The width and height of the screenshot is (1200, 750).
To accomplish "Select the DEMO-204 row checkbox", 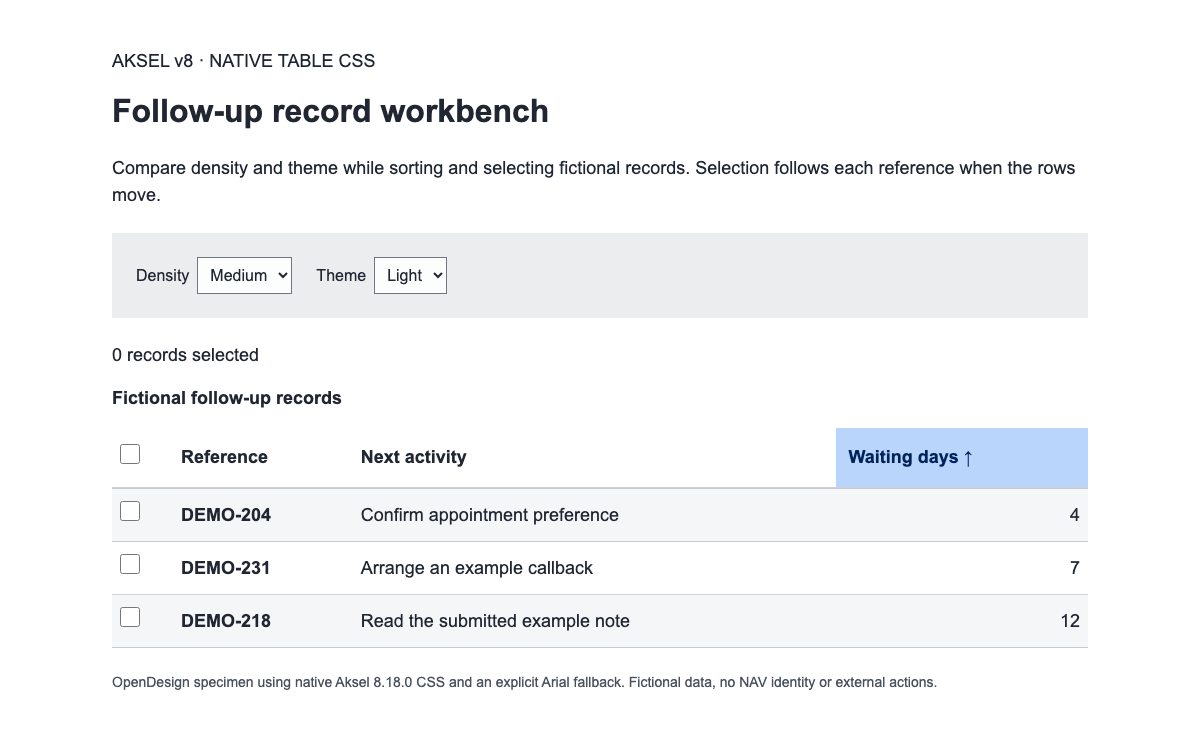I will [130, 511].
